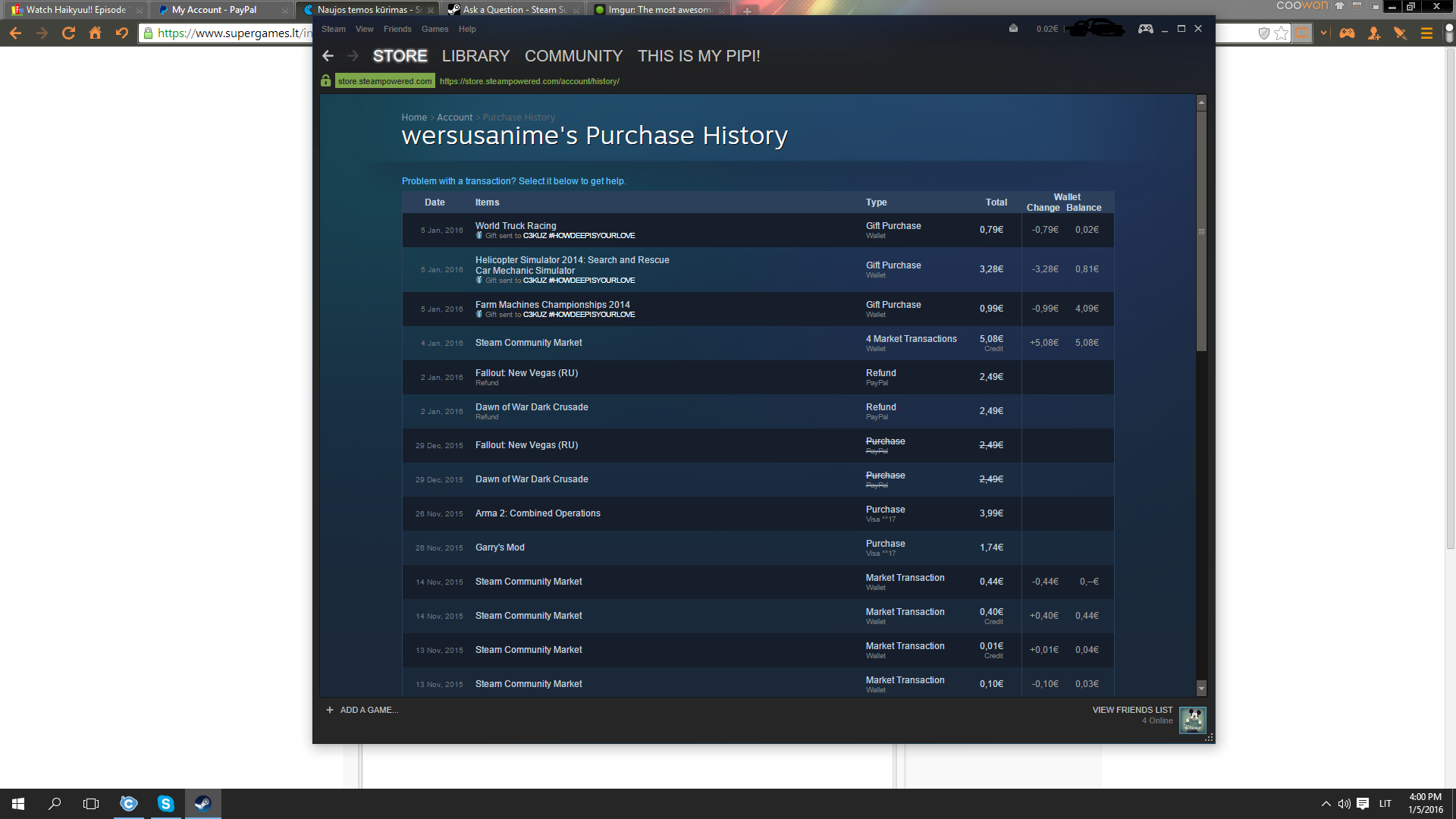Switch to the Imgur browser tab
1456x819 pixels.
[x=660, y=10]
